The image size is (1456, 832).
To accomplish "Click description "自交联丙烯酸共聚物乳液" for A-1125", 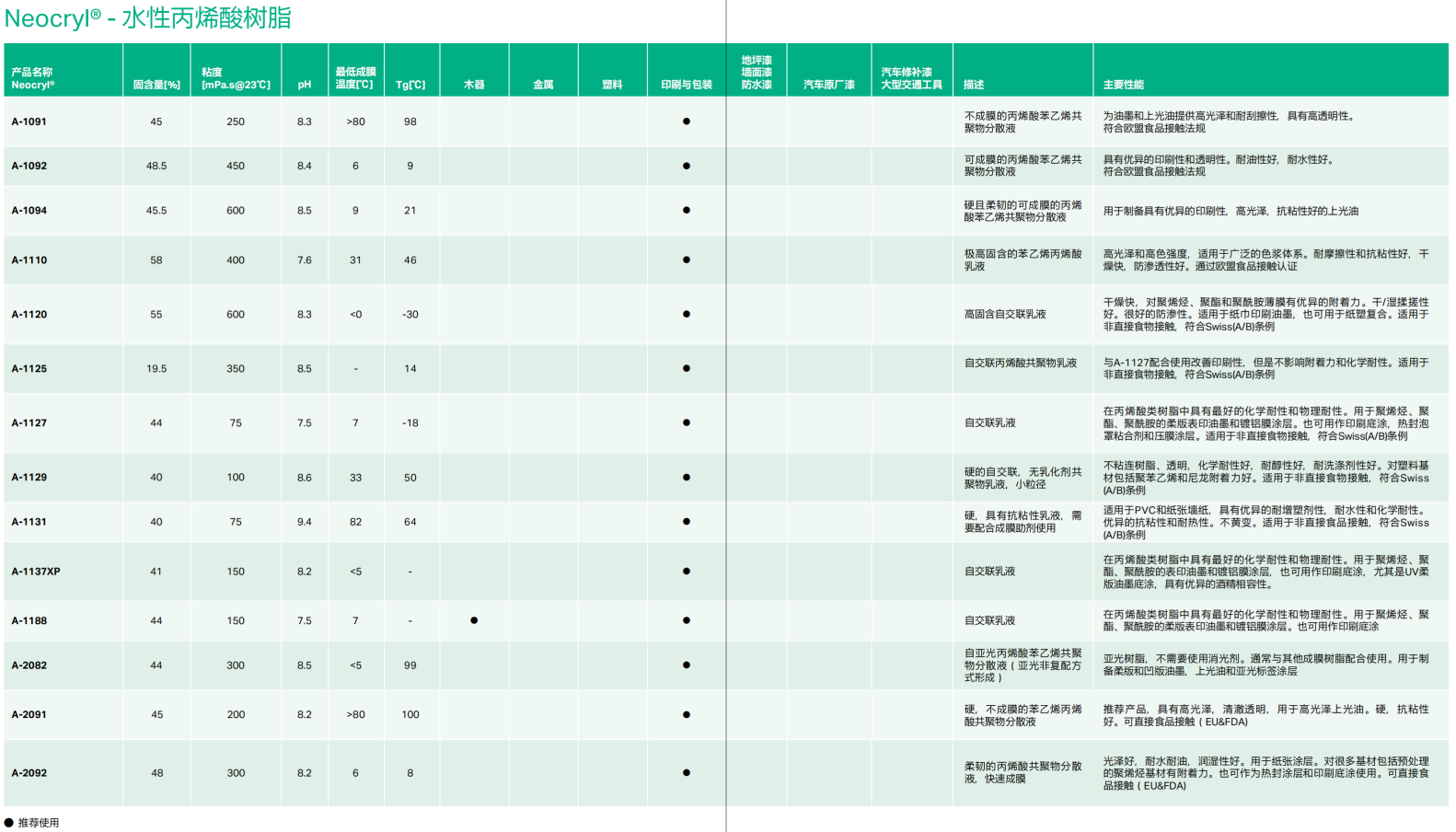I will 1021,364.
